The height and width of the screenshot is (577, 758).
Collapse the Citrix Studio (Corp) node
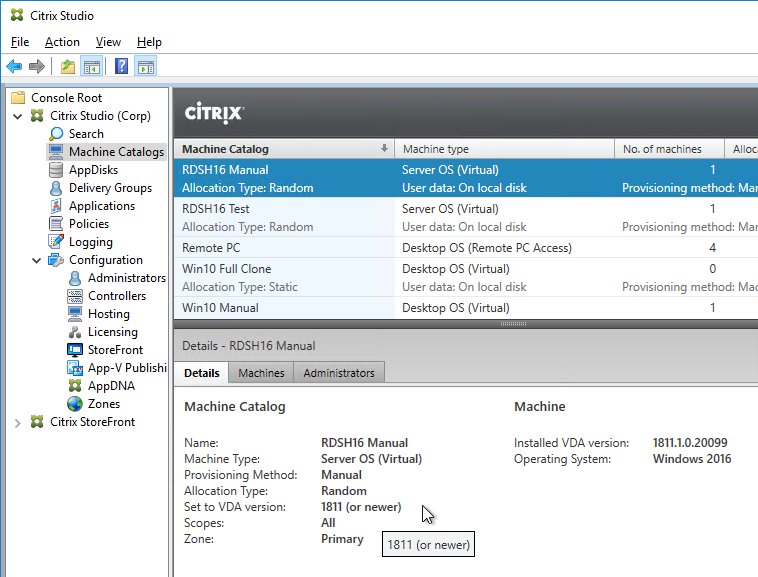(17, 116)
